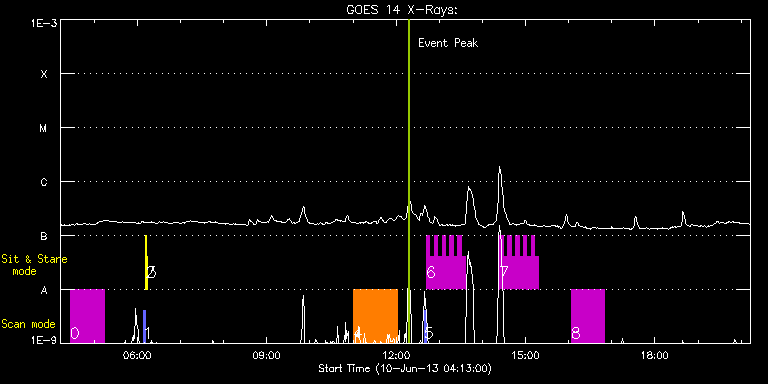
Task: Click the 1E-3 axis label
Action: pyautogui.click(x=44, y=24)
